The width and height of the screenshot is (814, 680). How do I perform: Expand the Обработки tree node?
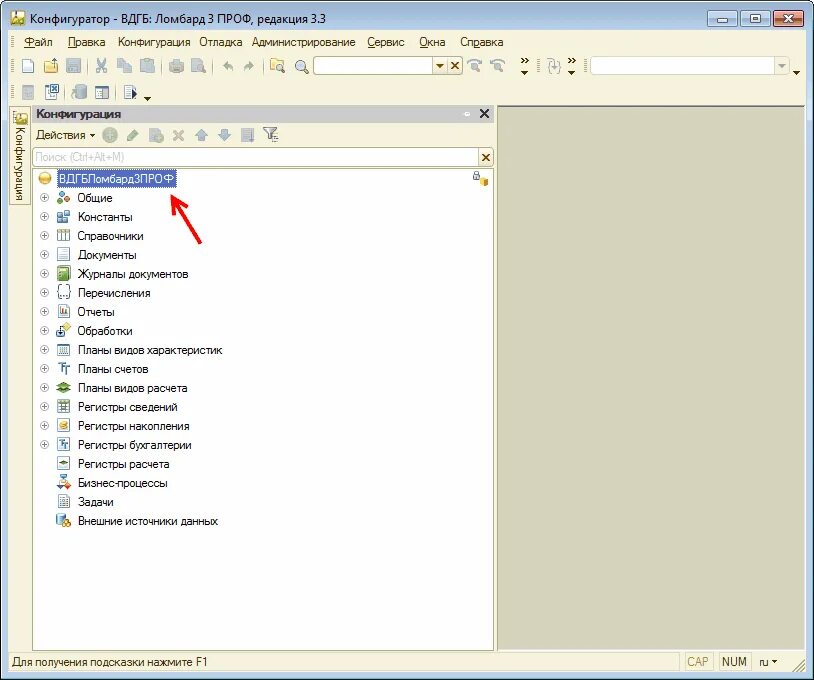click(x=45, y=331)
